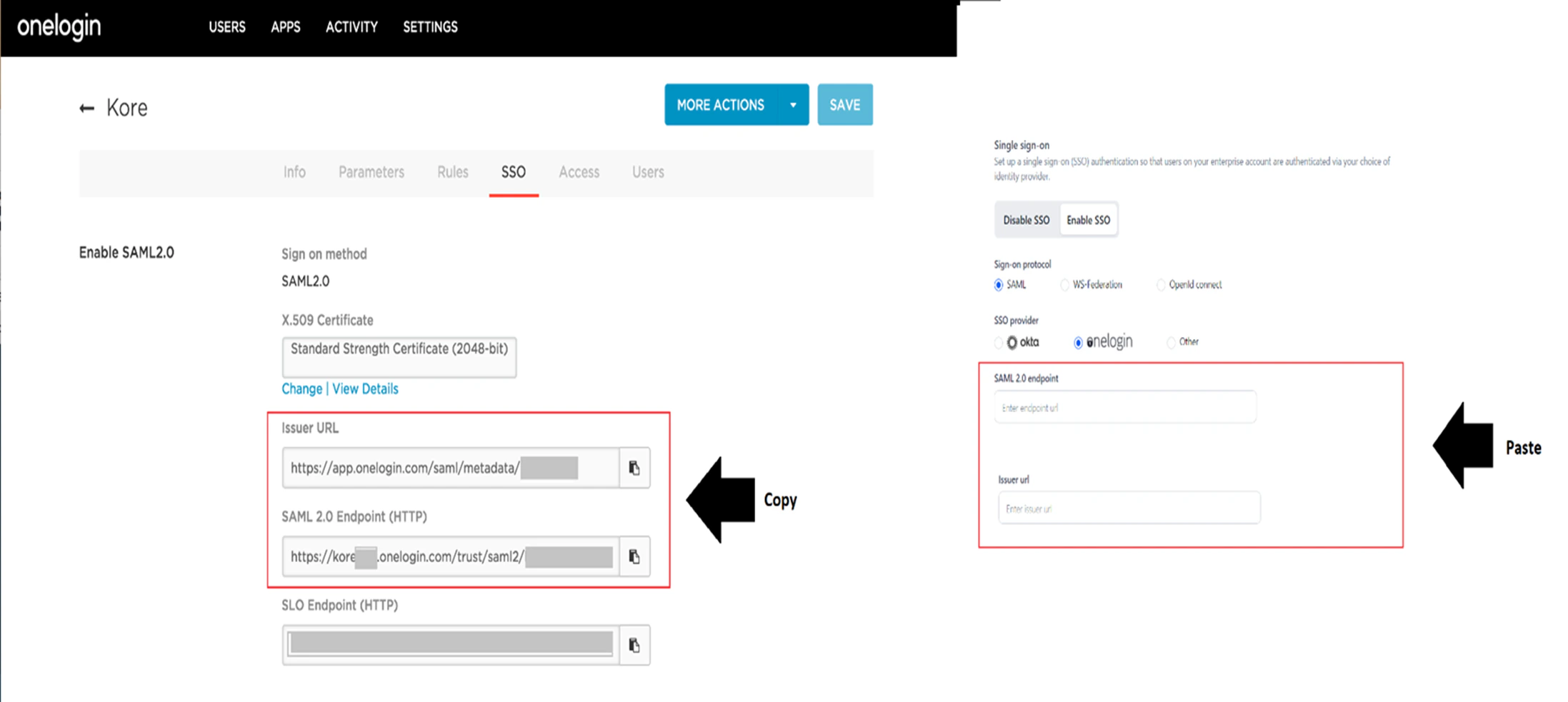Open the MORE ACTIONS dropdown
Viewport: 1568px width, 702px height.
point(719,104)
